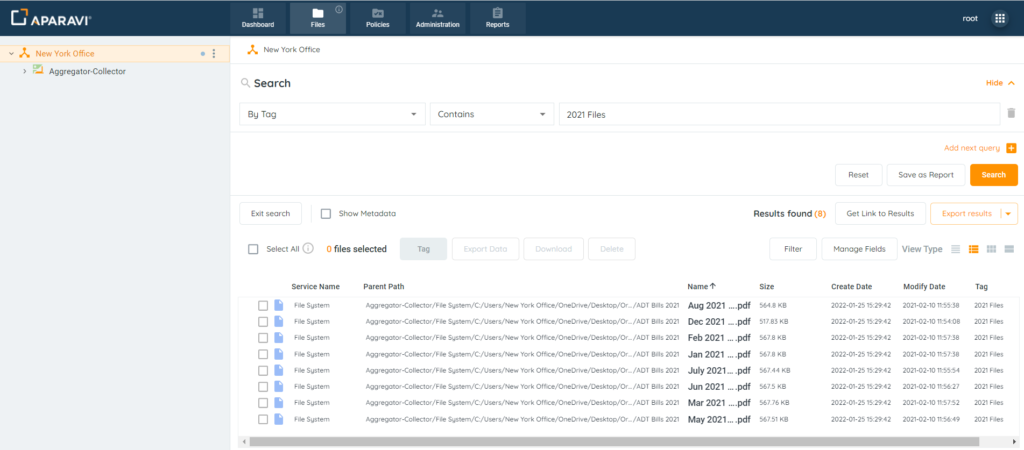This screenshot has height=450, width=1024.
Task: Switch to the compact list view type
Action: pos(955,248)
